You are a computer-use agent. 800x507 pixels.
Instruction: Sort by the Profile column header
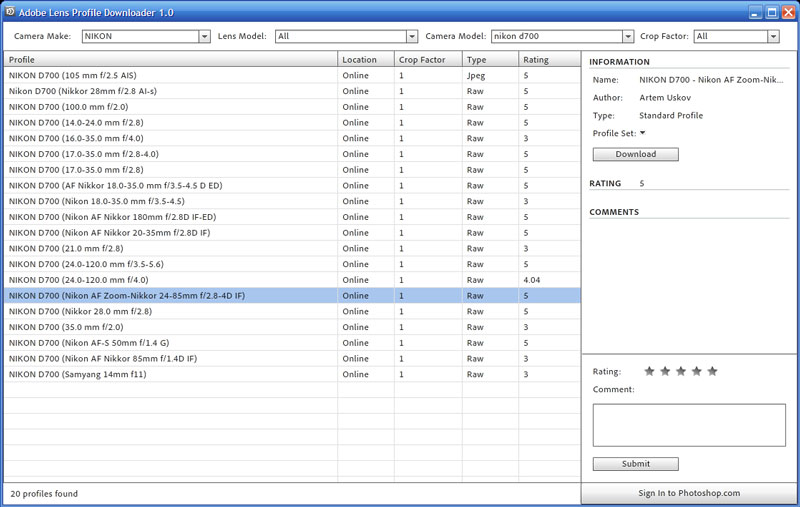point(170,59)
